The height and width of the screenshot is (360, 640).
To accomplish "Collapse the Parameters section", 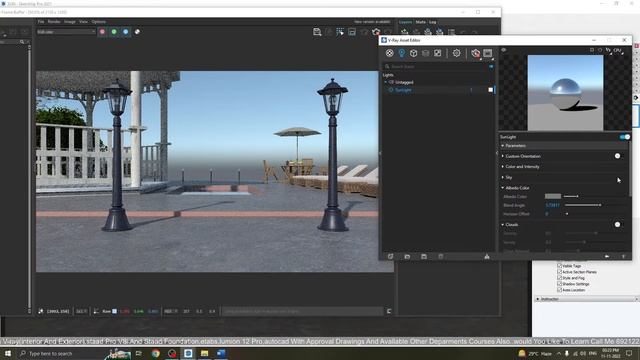I will [503, 146].
